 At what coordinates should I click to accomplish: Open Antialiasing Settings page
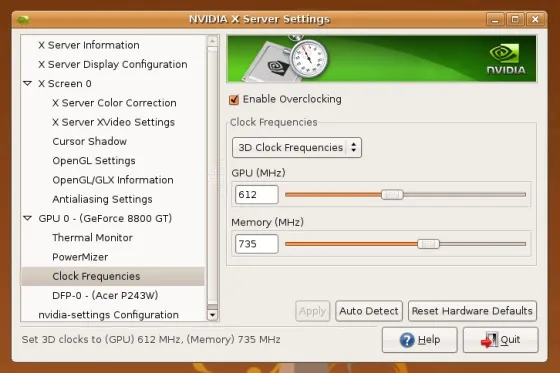[102, 199]
